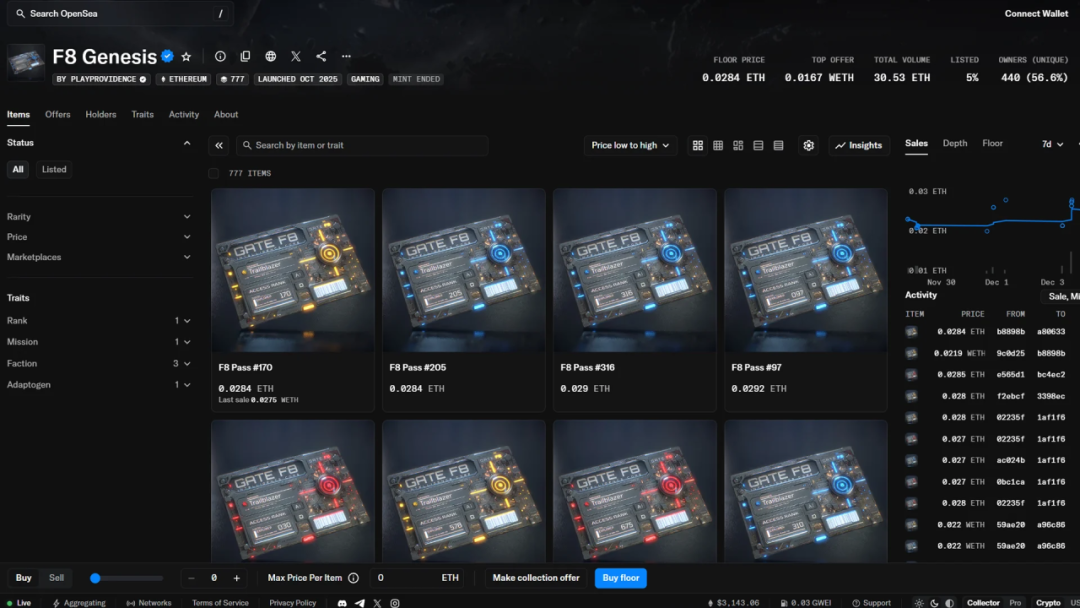Switch chart to Floor tab
The height and width of the screenshot is (608, 1080).
pos(993,143)
